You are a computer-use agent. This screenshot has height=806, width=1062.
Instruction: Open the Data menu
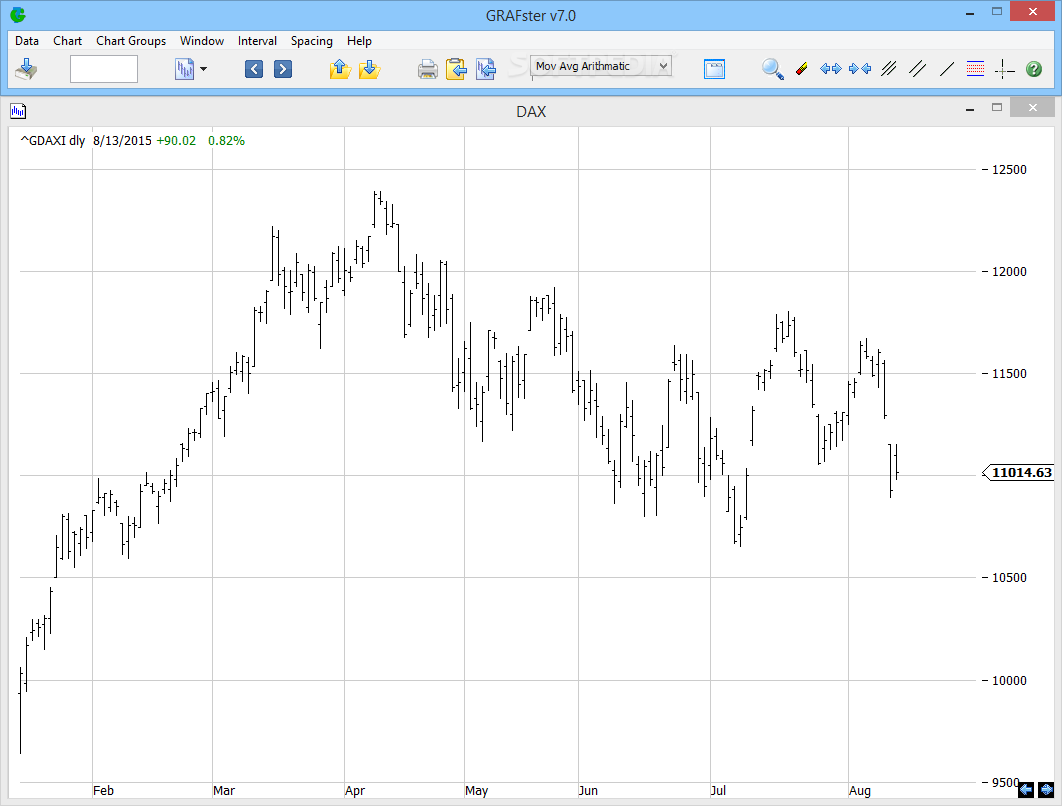(27, 41)
